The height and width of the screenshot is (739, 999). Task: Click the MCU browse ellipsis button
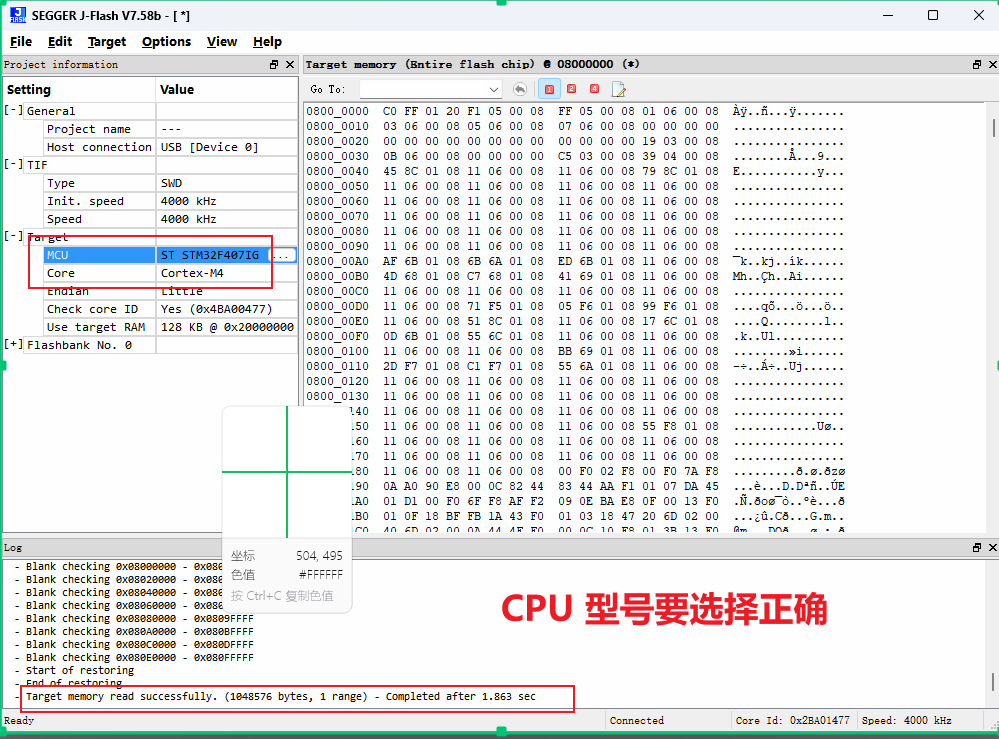(283, 255)
